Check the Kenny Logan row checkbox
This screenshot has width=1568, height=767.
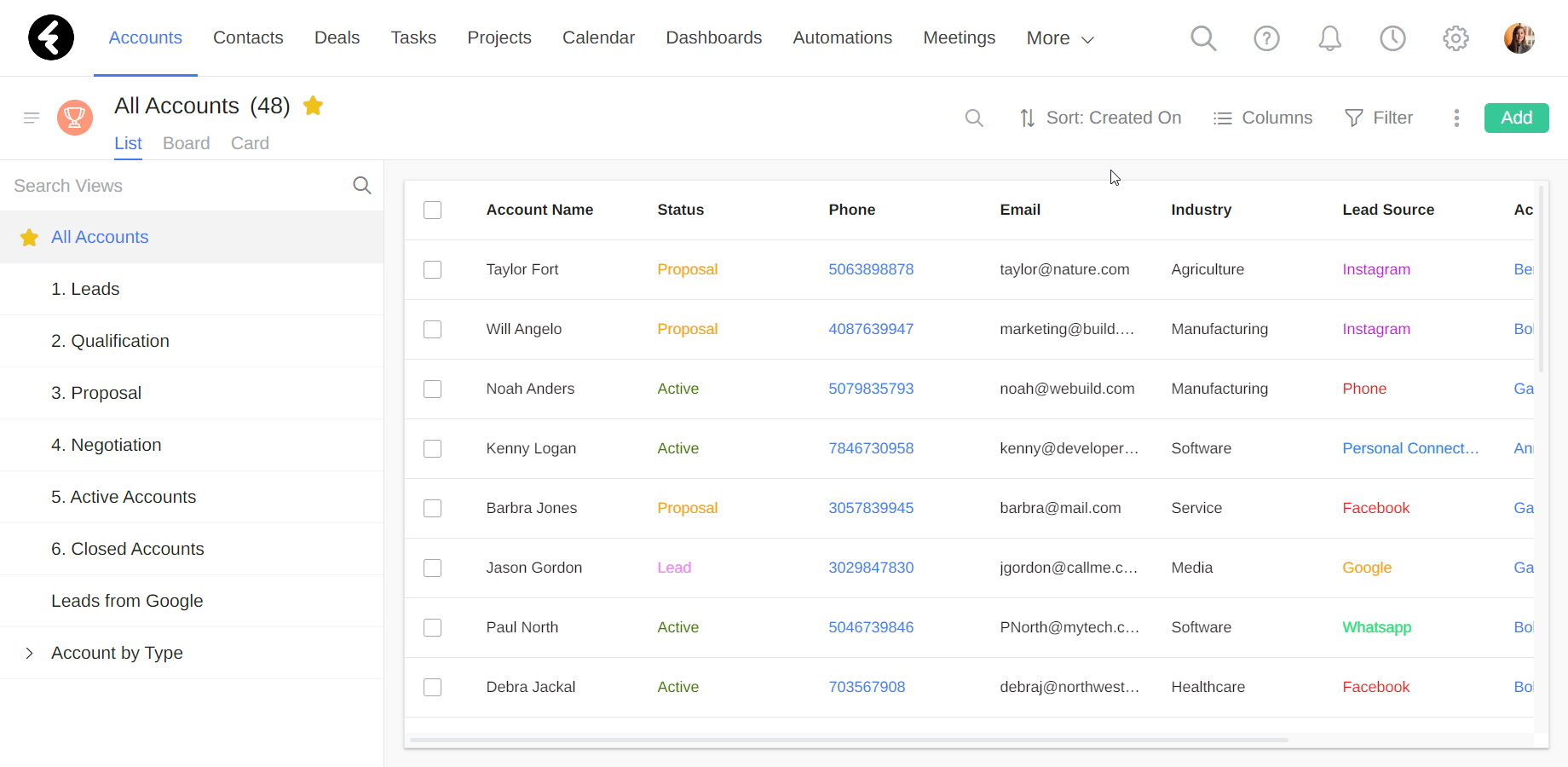[433, 448]
